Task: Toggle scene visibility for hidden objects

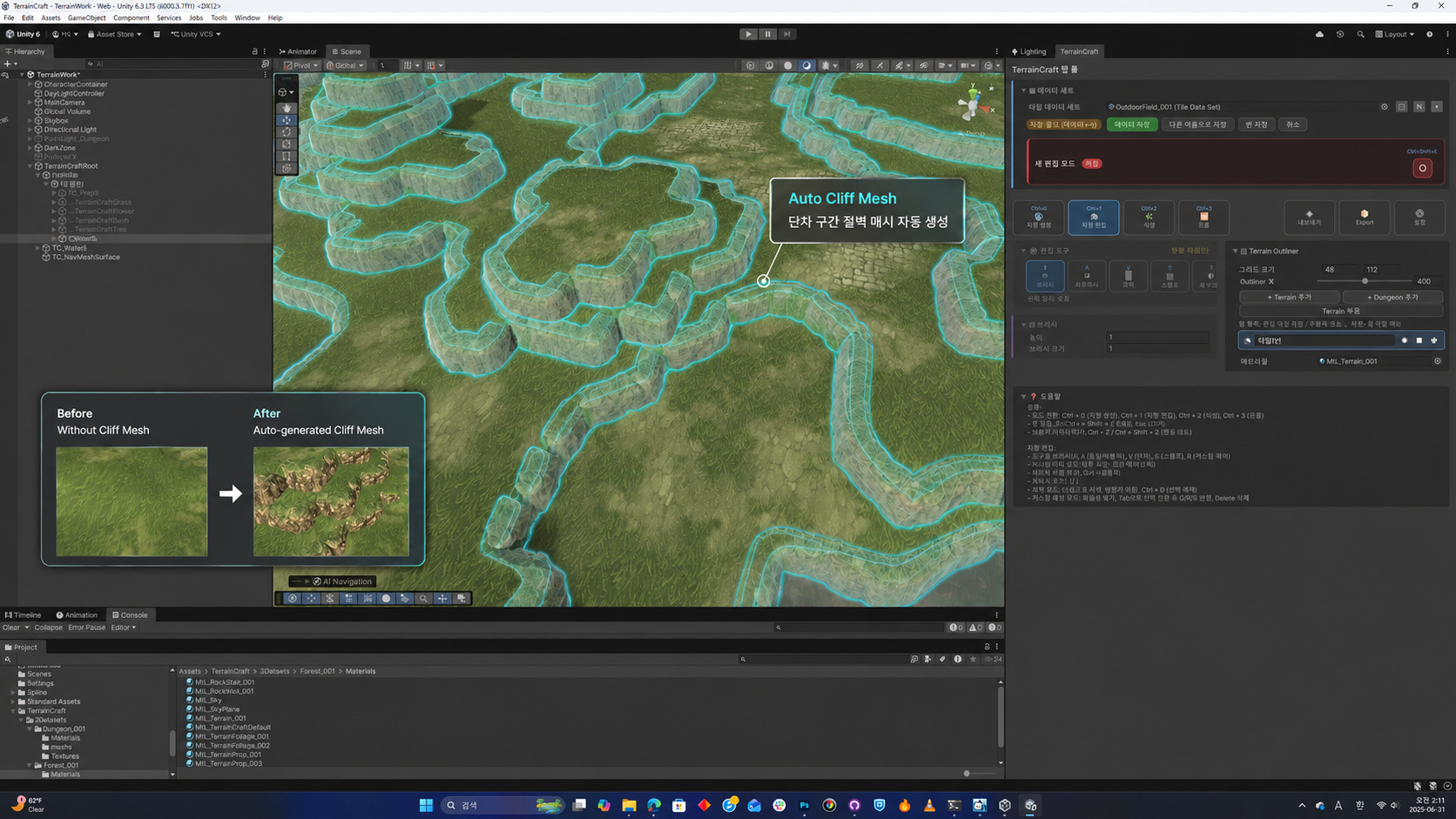Action: click(x=924, y=65)
